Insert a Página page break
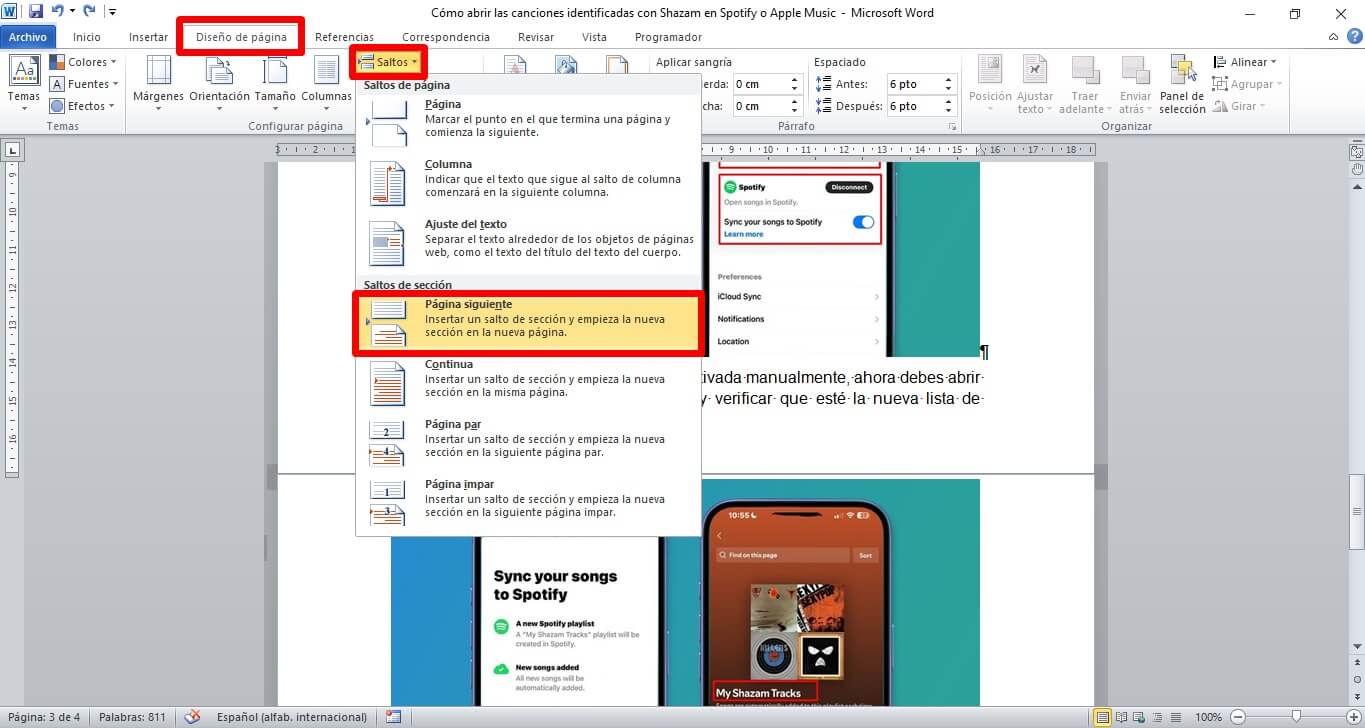Image resolution: width=1365 pixels, height=728 pixels. (528, 118)
